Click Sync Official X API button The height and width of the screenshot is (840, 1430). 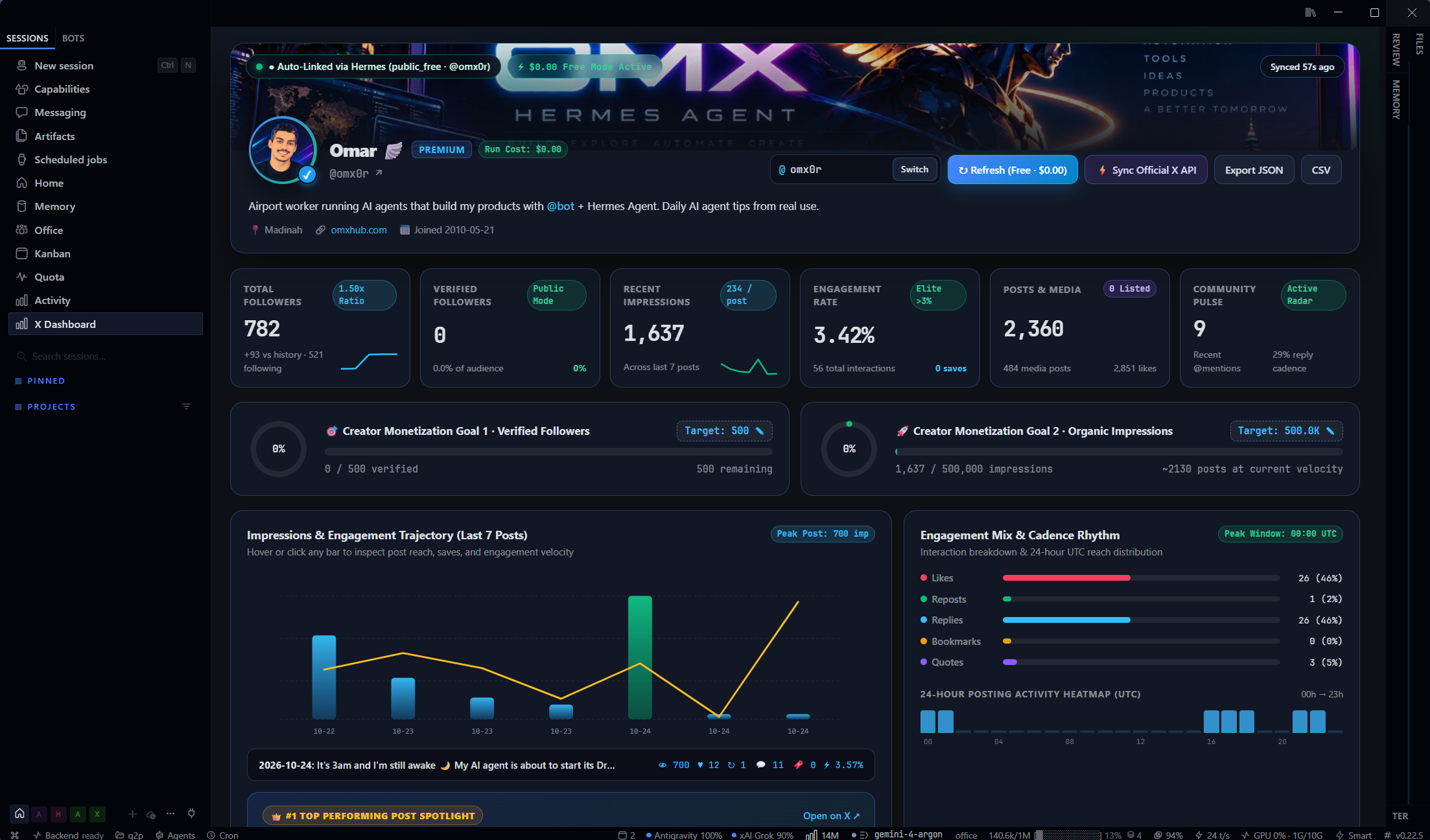point(1146,170)
